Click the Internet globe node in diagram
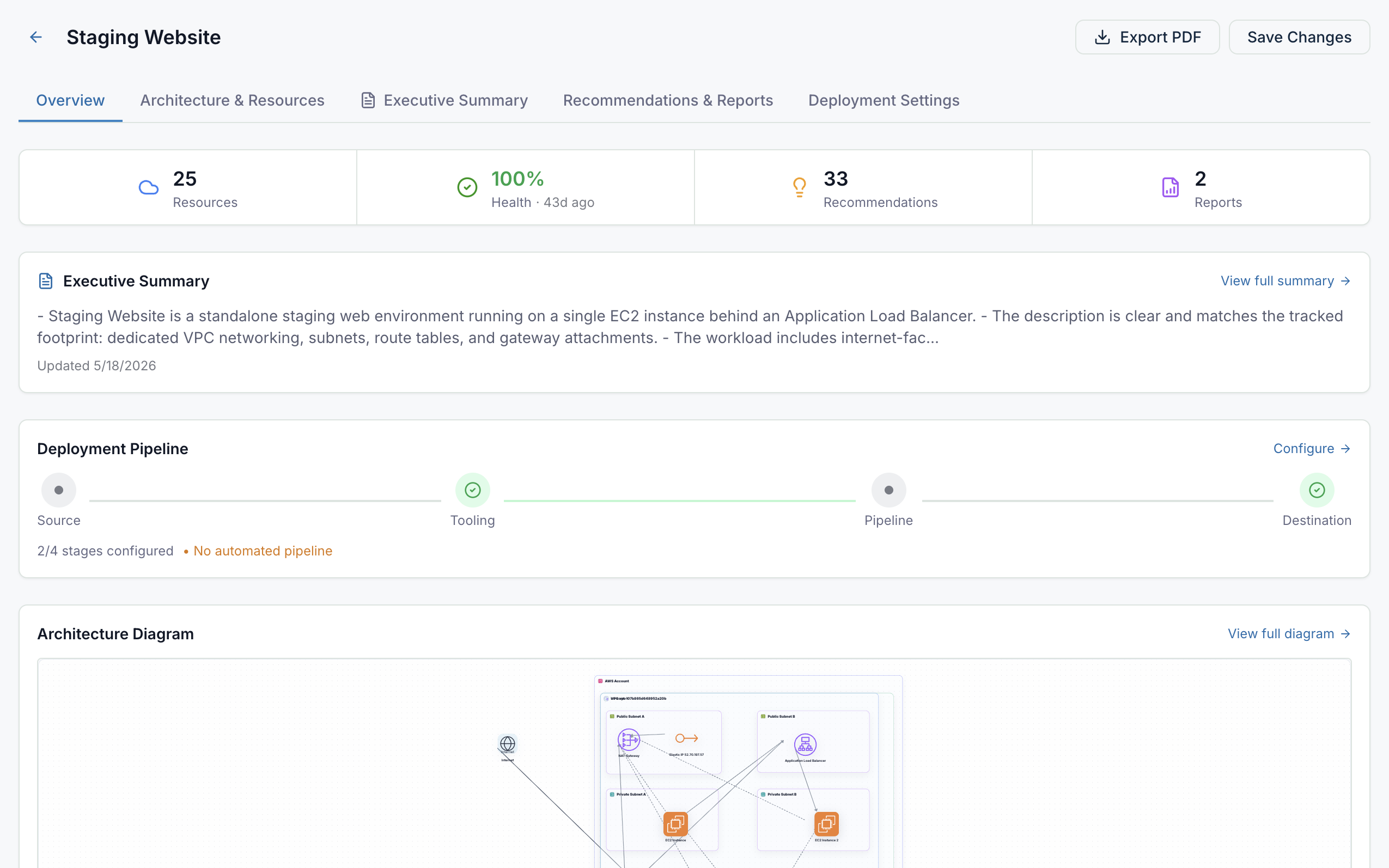1389x868 pixels. 508,744
